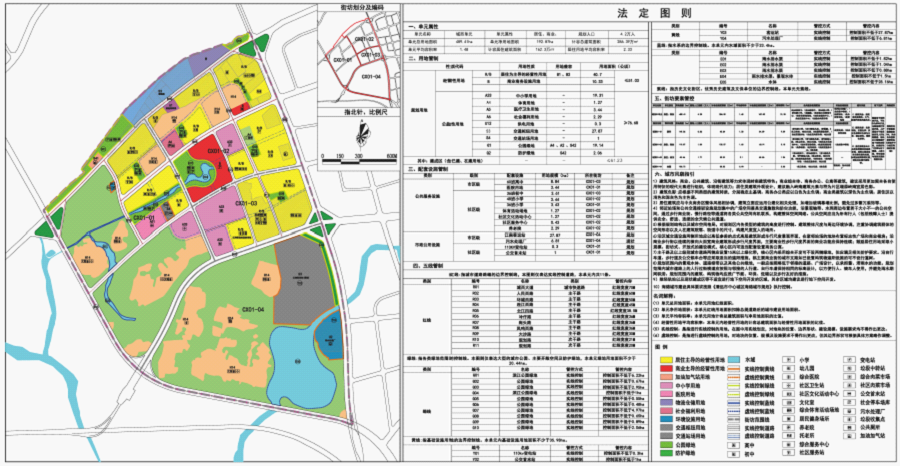Click the 公交首末站 bus terminal legend icon

pos(849,394)
